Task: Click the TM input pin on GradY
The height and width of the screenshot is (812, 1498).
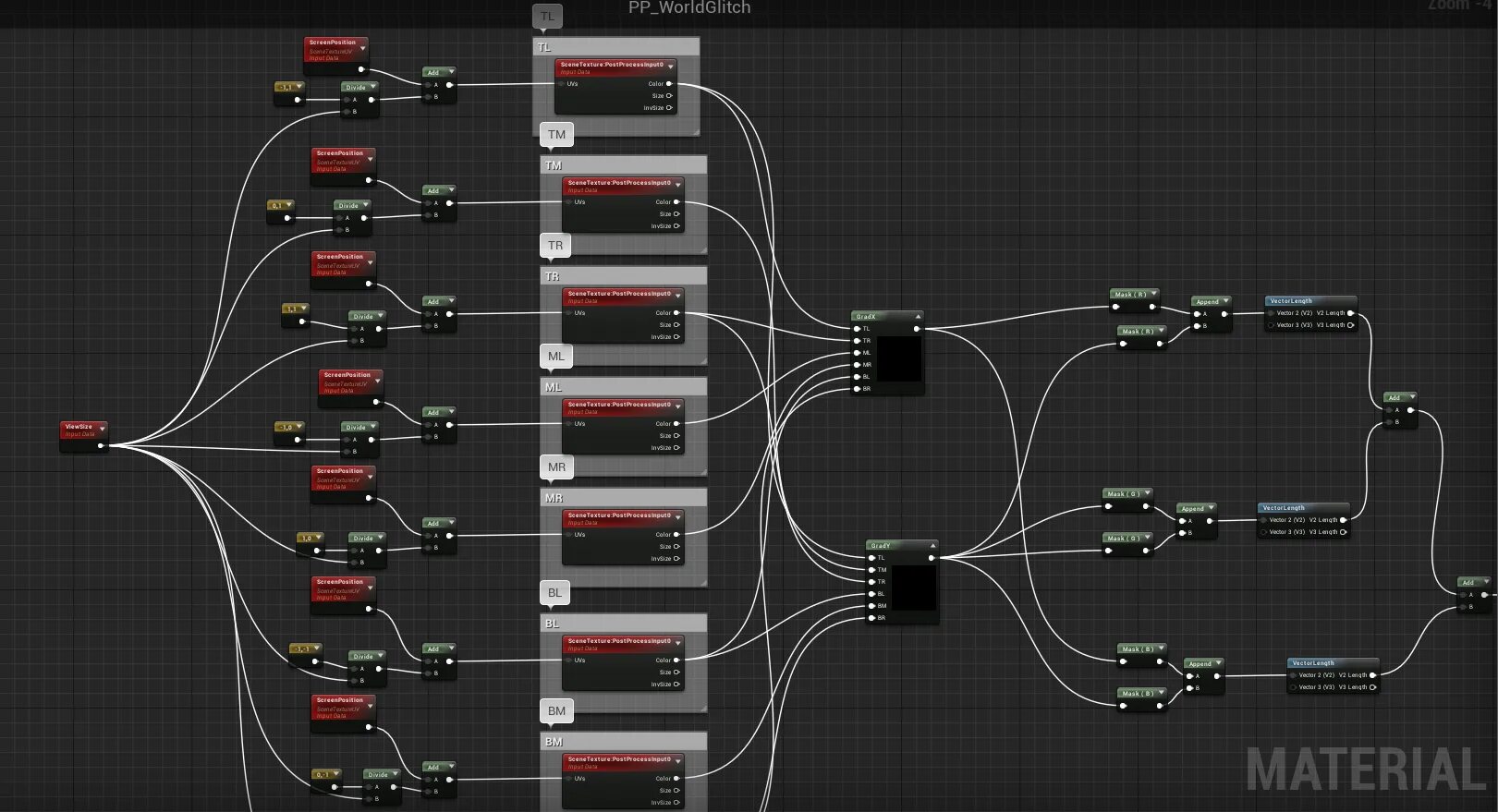Action: tap(871, 570)
